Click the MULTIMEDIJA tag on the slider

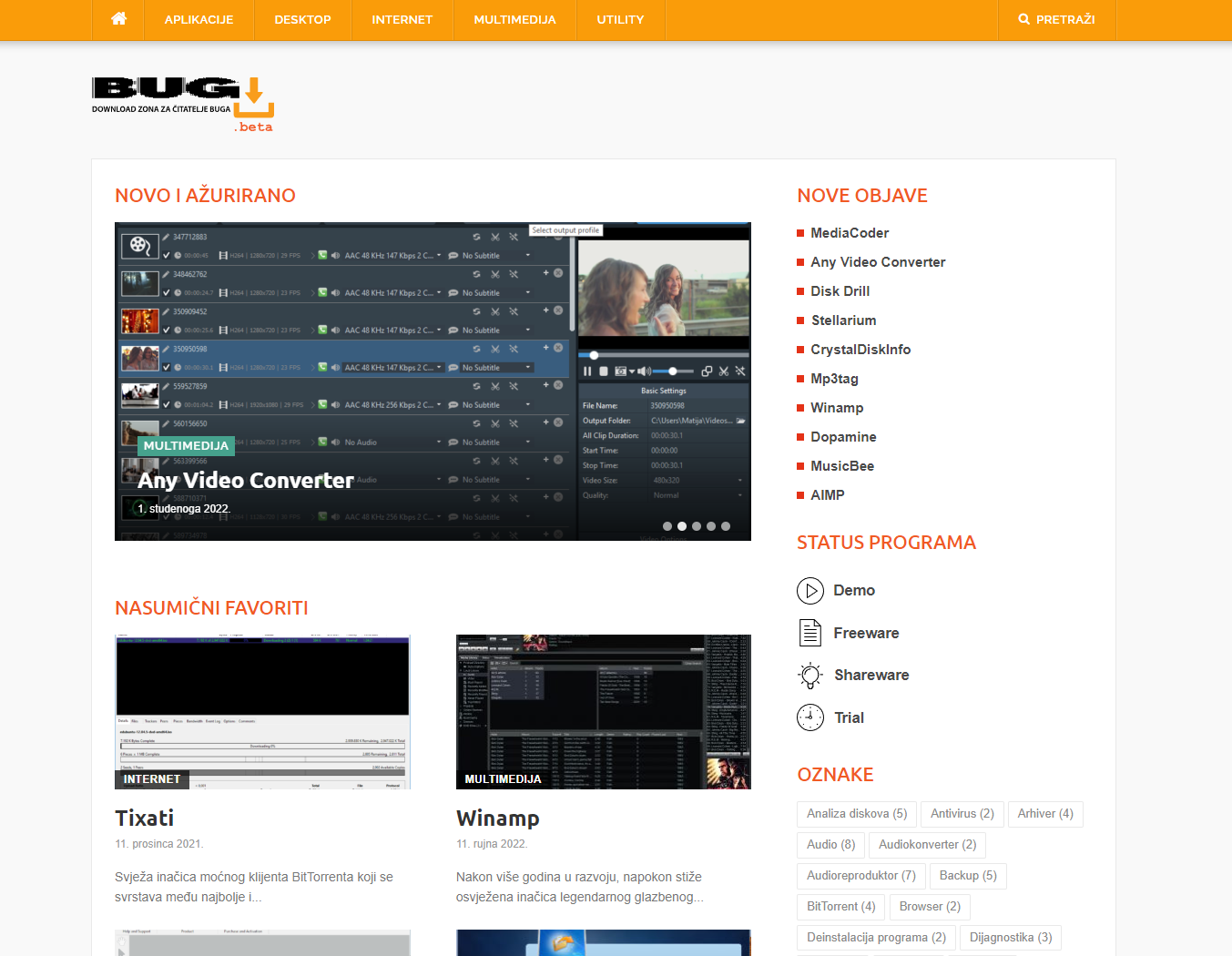click(x=186, y=445)
